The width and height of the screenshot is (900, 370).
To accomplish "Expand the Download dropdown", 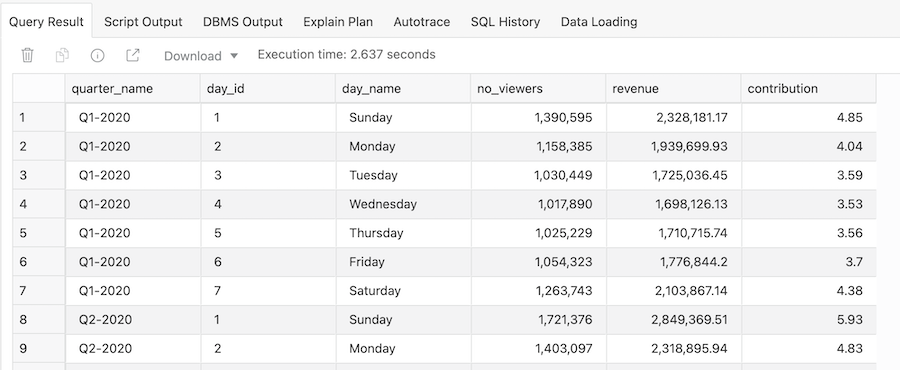I will click(201, 56).
